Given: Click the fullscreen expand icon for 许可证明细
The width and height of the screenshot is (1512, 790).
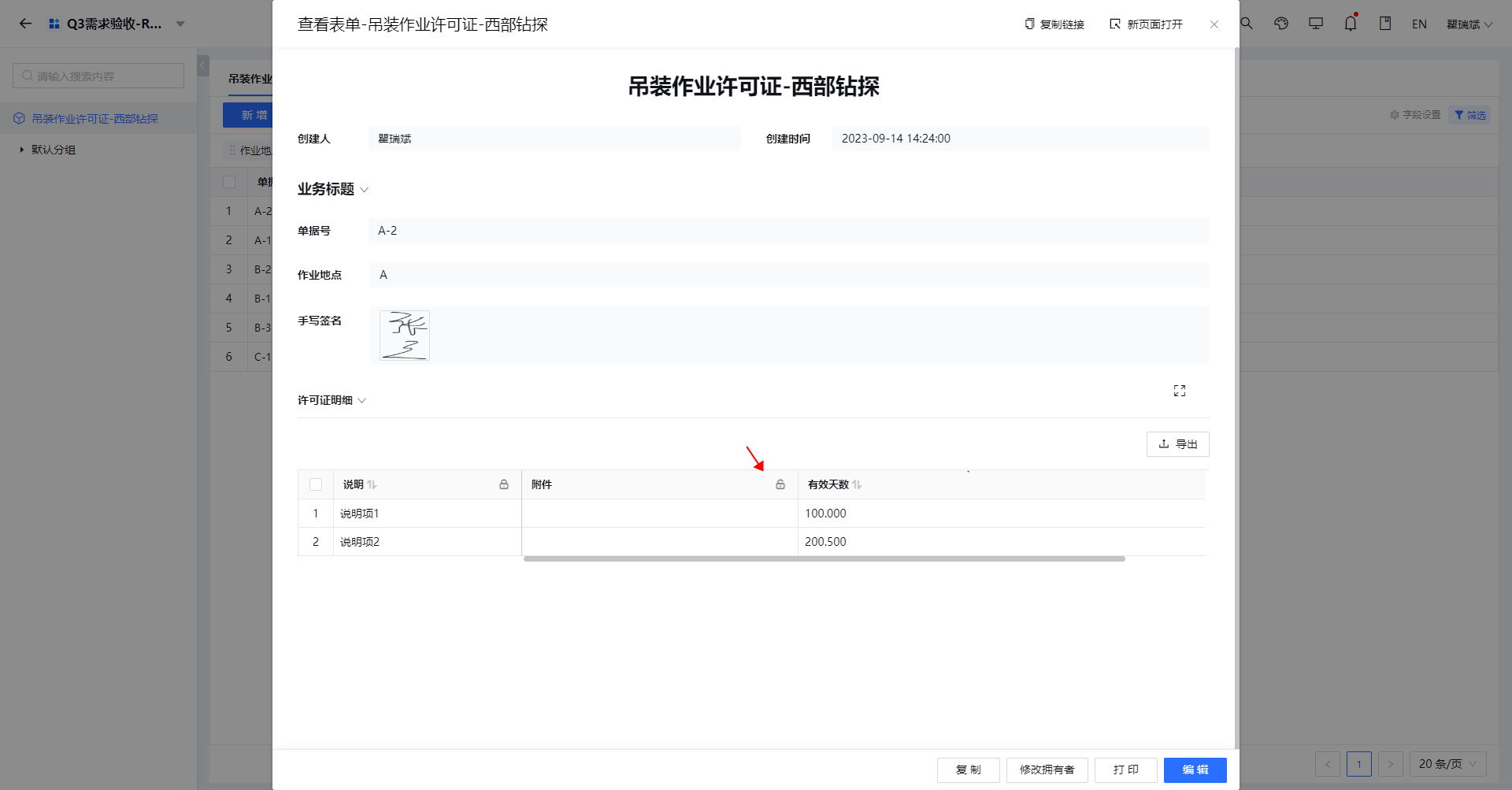Looking at the screenshot, I should point(1180,391).
